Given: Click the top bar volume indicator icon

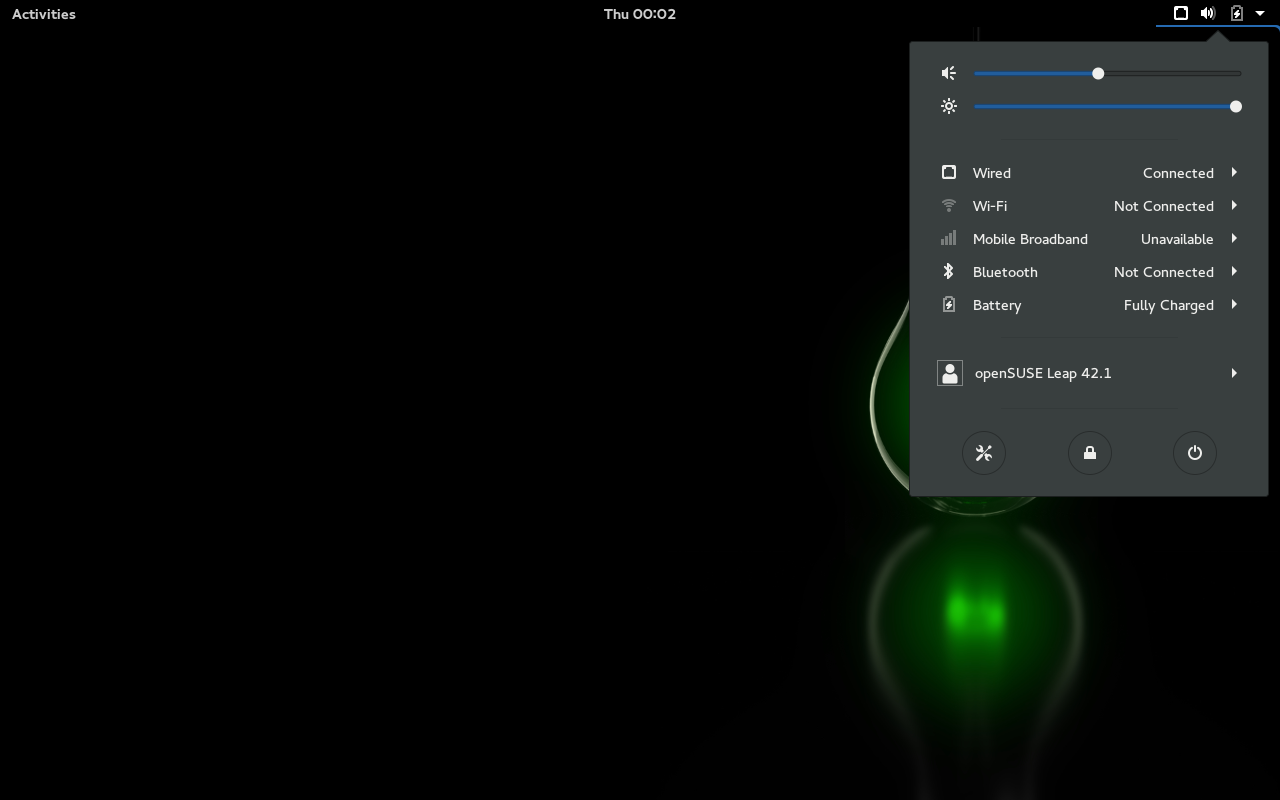Looking at the screenshot, I should [1208, 14].
